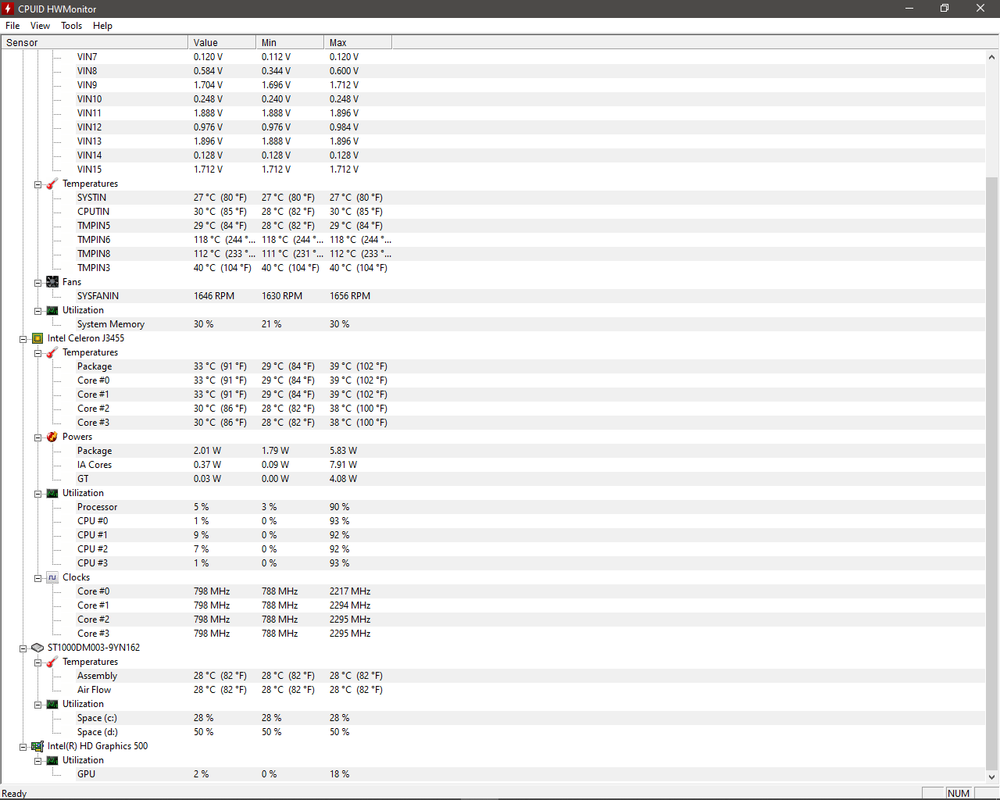Click the Sensor column header
Screen dimensions: 1000x800
click(x=94, y=42)
